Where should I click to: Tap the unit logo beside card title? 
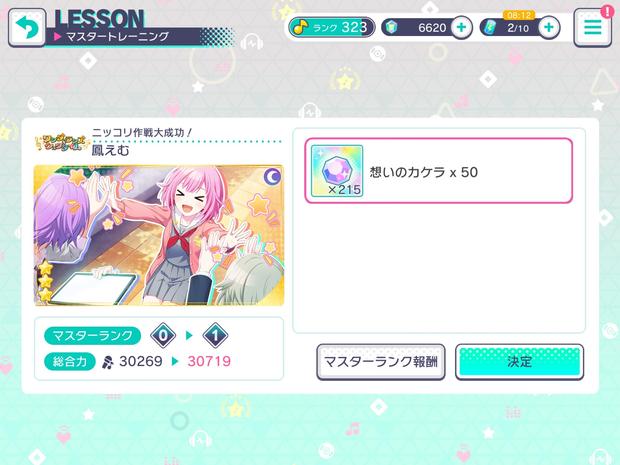tap(62, 143)
